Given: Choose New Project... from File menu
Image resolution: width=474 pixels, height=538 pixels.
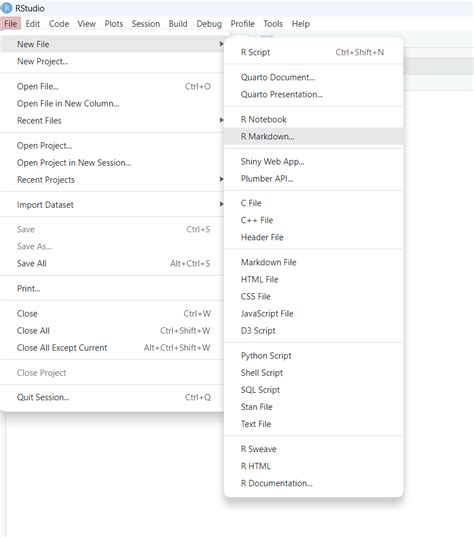Looking at the screenshot, I should 113,61.
